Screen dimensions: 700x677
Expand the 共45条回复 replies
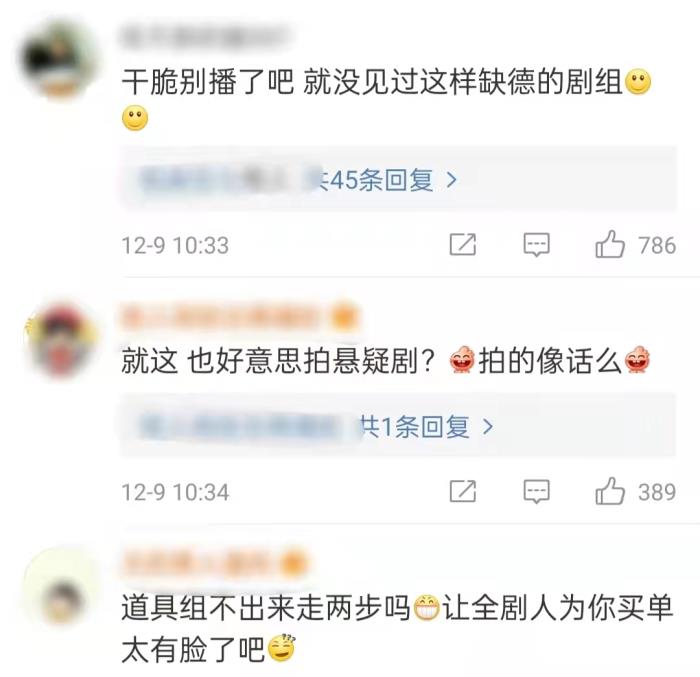(399, 178)
